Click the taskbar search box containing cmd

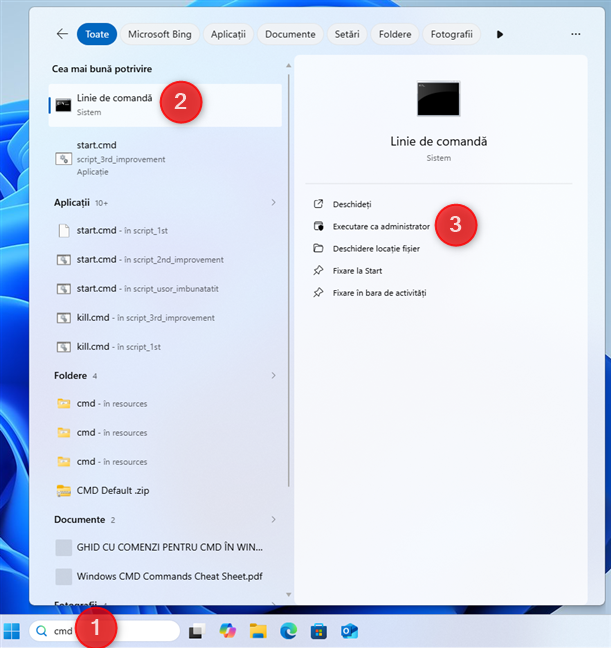[105, 631]
